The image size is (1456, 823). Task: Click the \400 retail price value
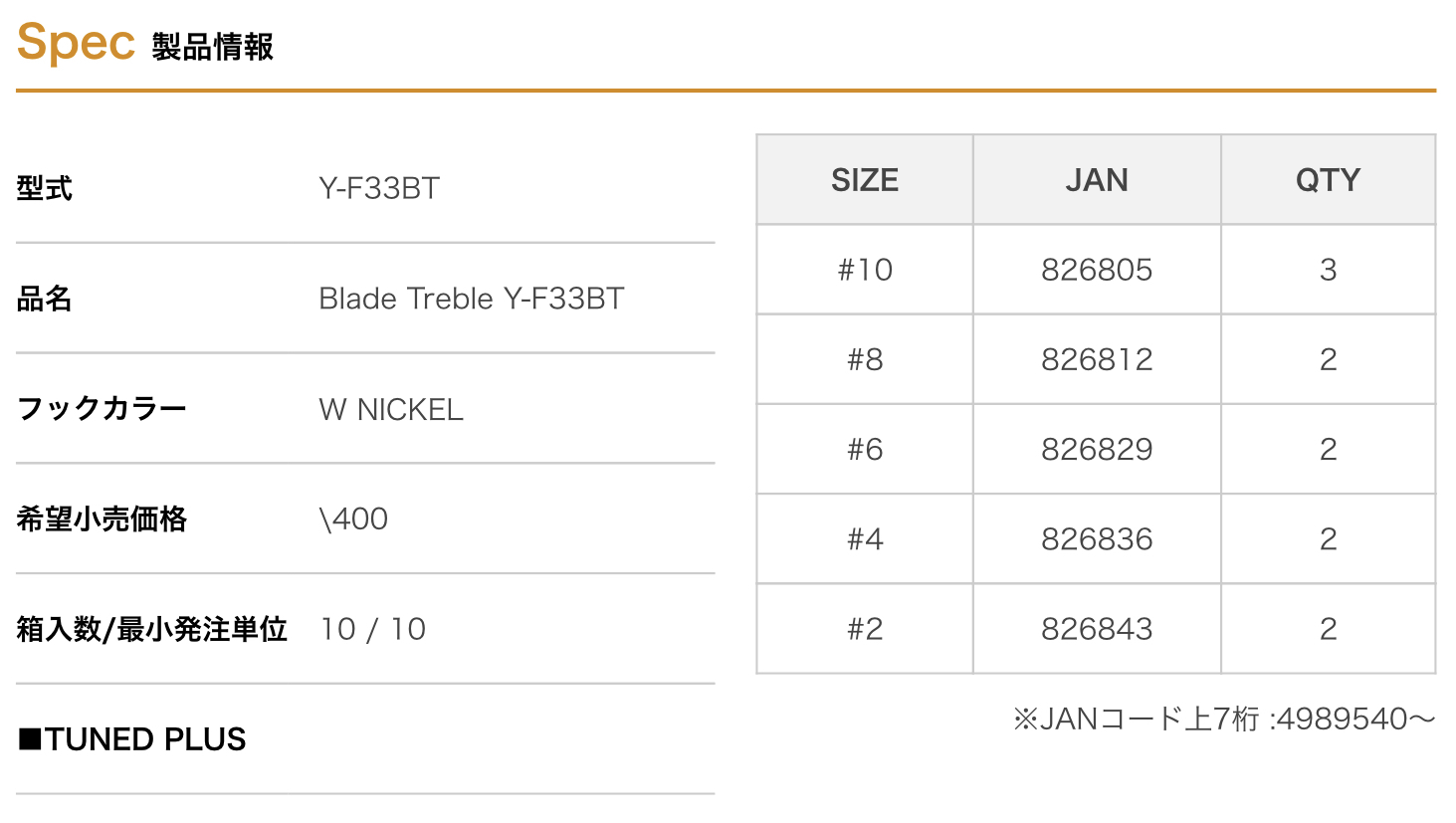353,518
